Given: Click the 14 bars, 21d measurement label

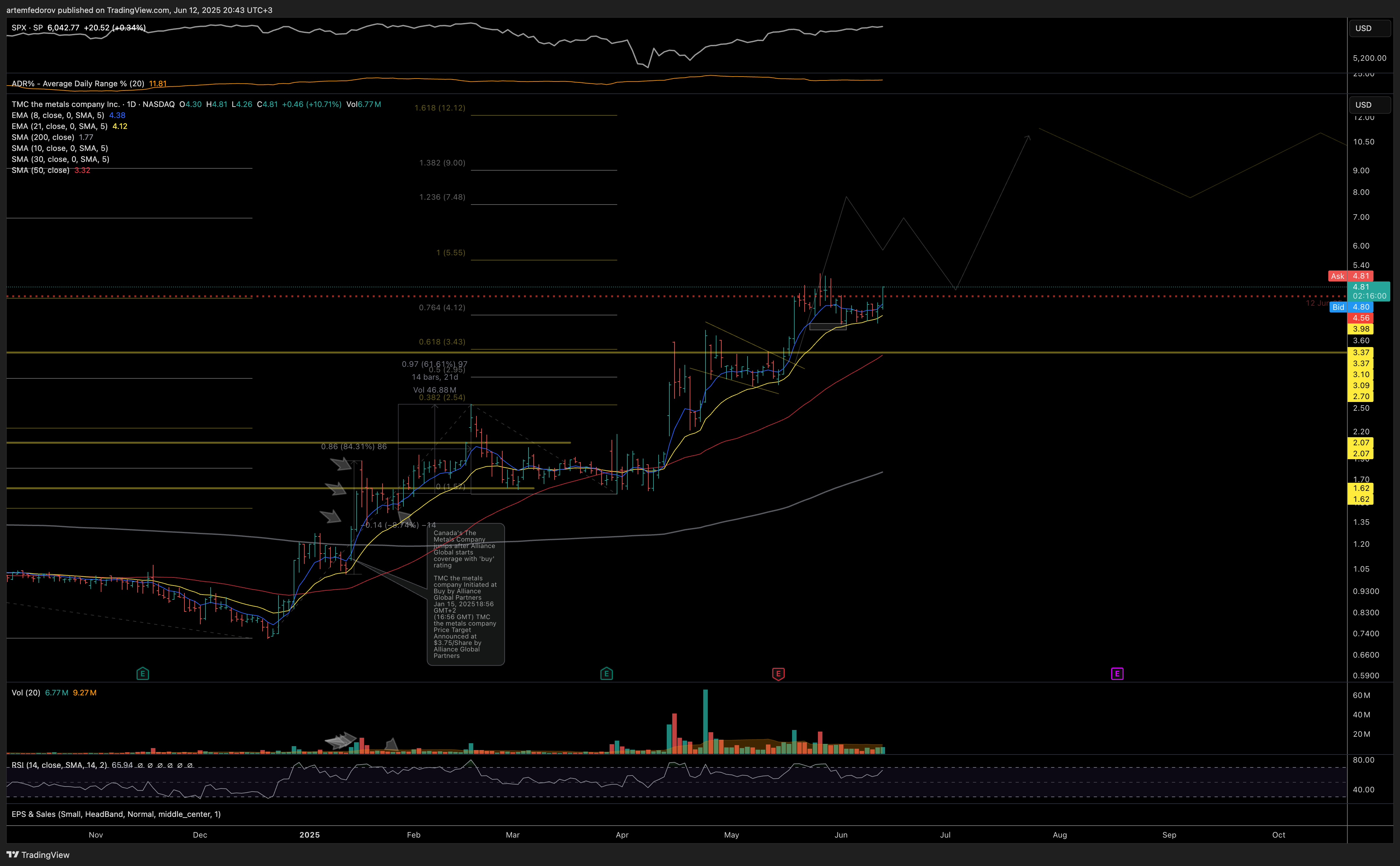Looking at the screenshot, I should [434, 377].
